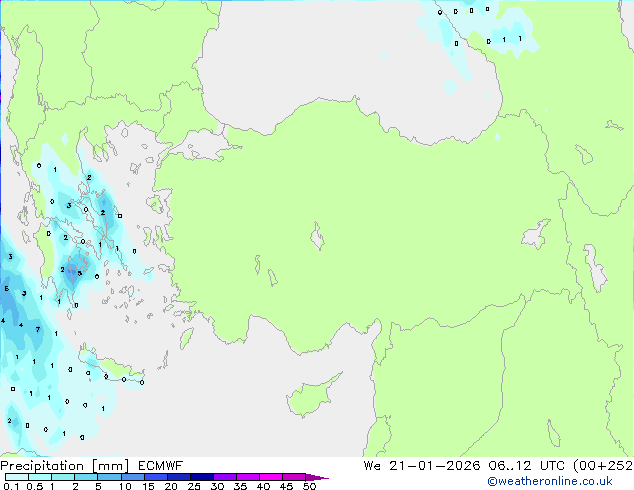This screenshot has height=490, width=634.
Task: Click the 25–30 mm dark navy legend swatch
Action: point(201,477)
